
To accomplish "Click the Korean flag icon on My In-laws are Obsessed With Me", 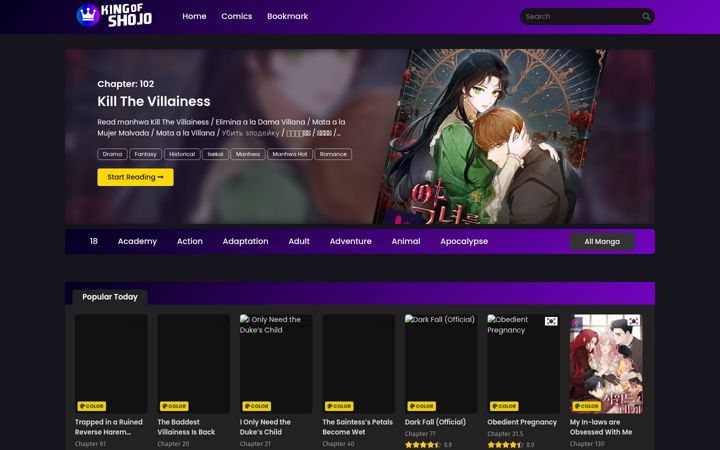I will point(634,321).
